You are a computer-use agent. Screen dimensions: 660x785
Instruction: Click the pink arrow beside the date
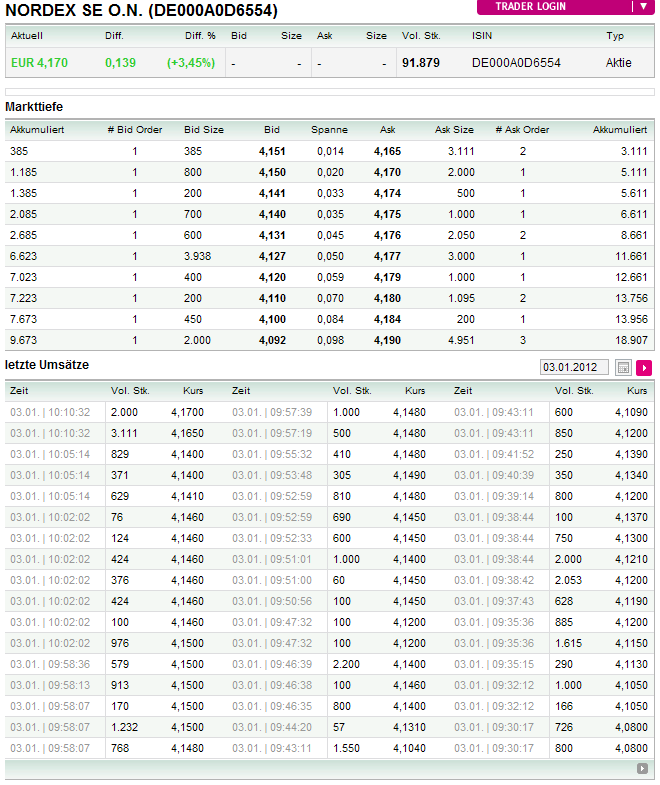click(644, 367)
